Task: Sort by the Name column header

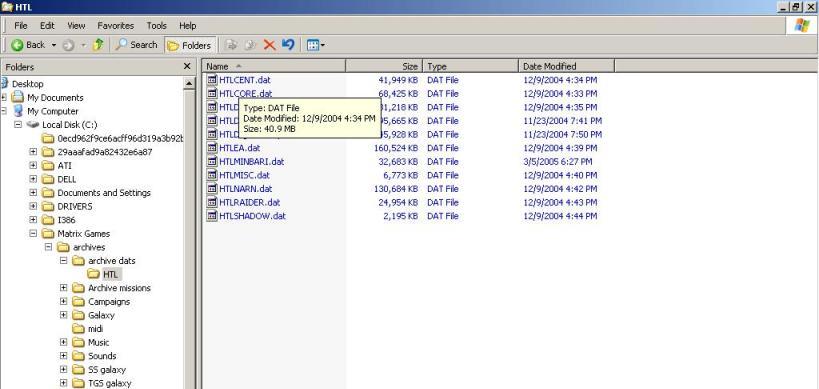Action: [274, 66]
